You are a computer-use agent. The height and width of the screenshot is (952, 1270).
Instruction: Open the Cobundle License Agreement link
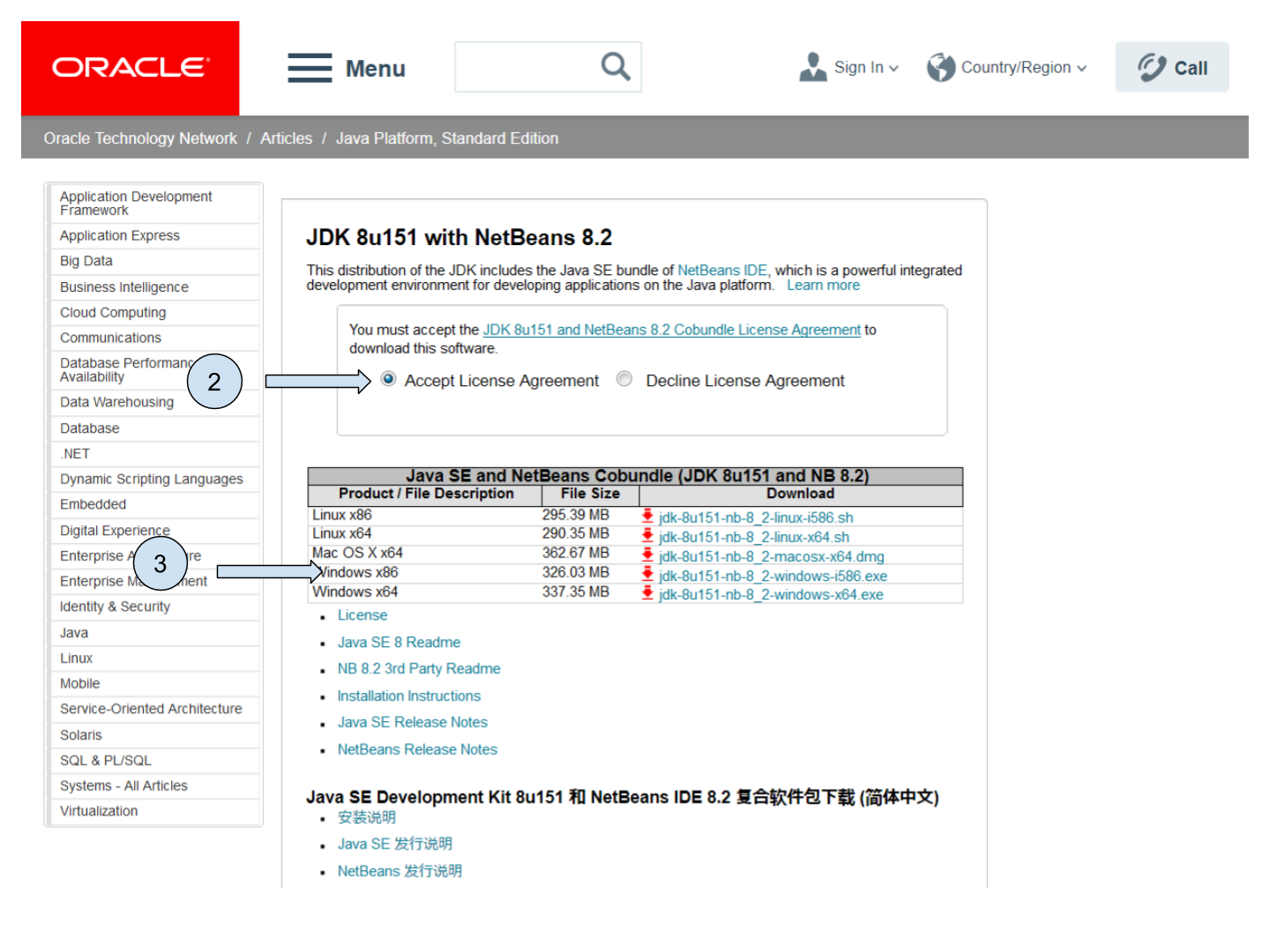(x=672, y=330)
